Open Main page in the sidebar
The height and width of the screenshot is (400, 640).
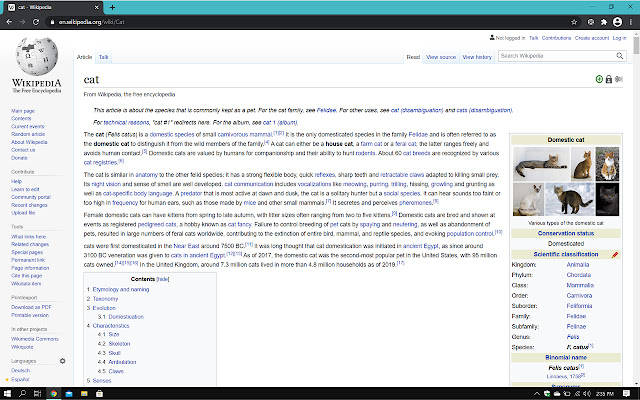[x=23, y=111]
